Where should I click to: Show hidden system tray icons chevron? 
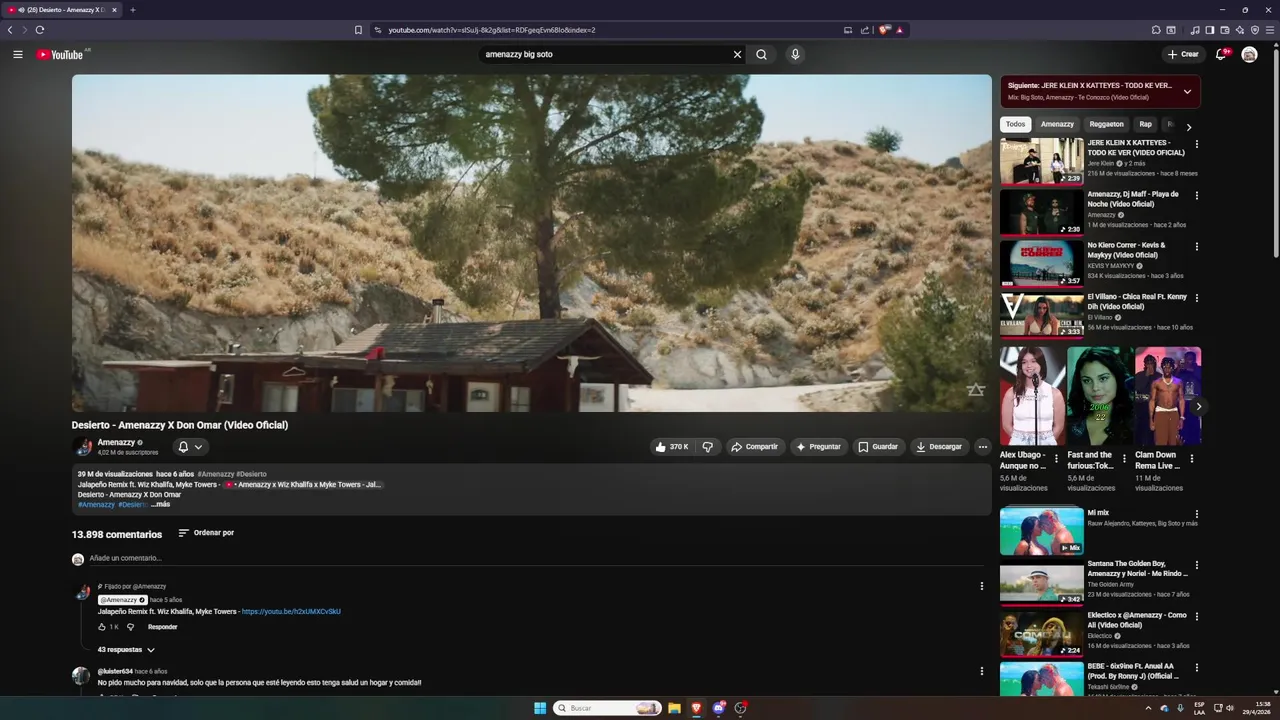click(1148, 708)
